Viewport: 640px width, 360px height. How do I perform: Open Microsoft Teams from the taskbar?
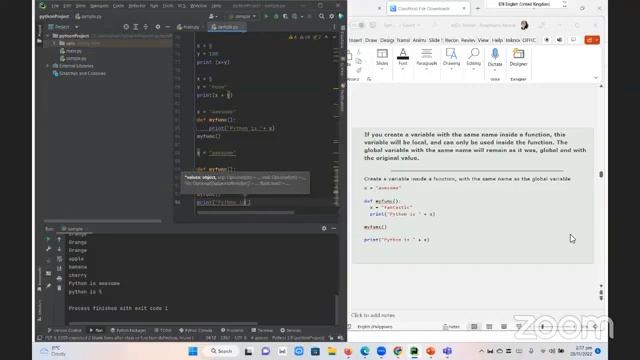pyautogui.click(x=447, y=351)
